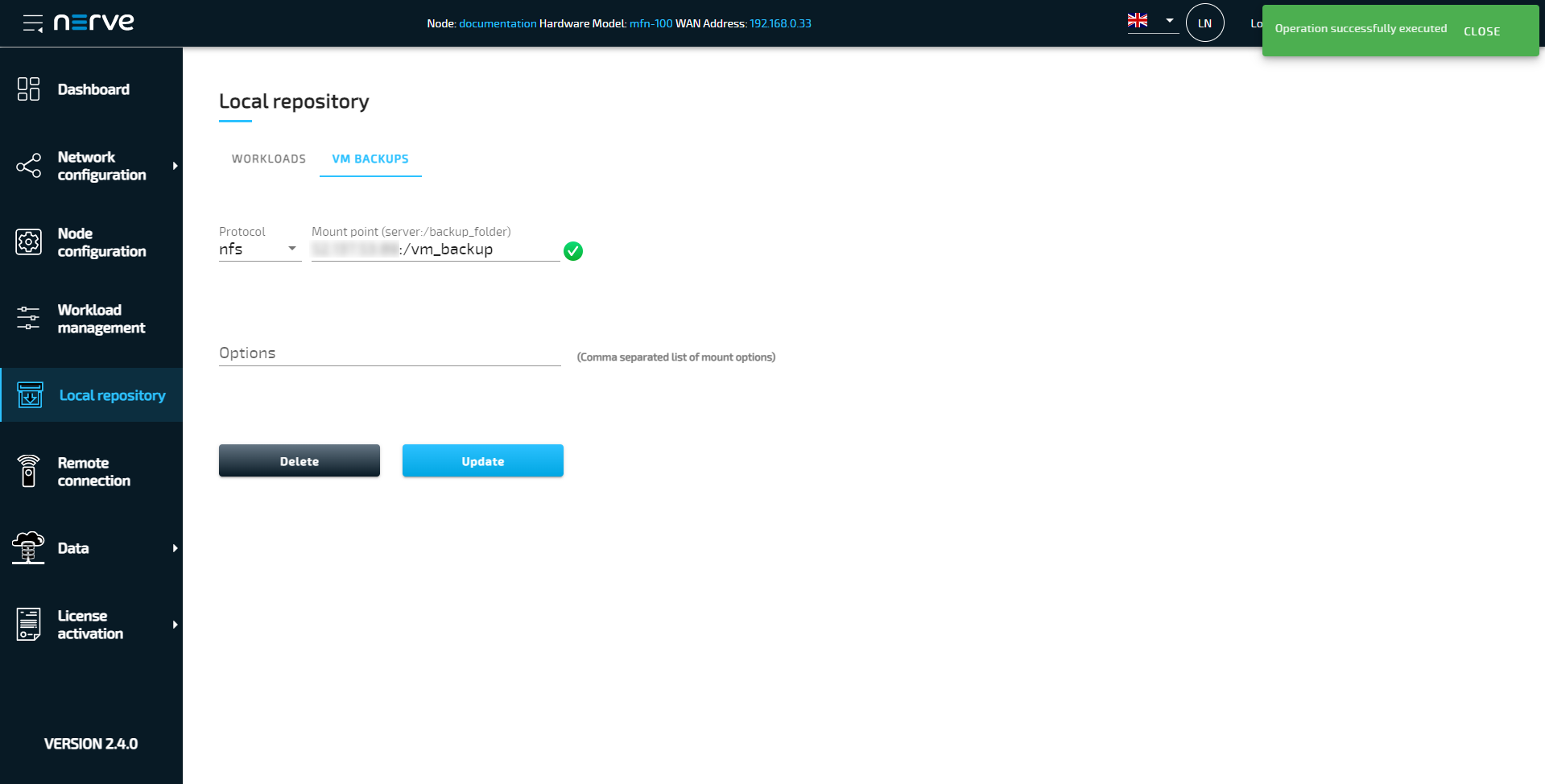Click the Delete button

299,460
